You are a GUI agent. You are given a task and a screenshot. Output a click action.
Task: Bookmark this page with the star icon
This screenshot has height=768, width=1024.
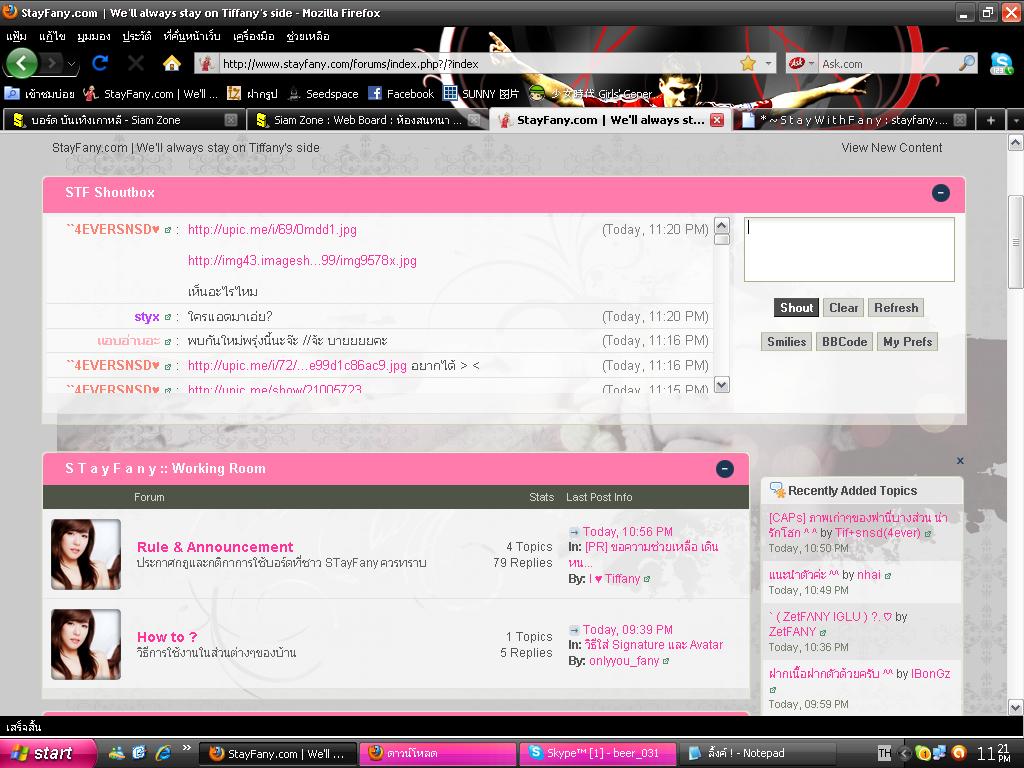click(748, 63)
